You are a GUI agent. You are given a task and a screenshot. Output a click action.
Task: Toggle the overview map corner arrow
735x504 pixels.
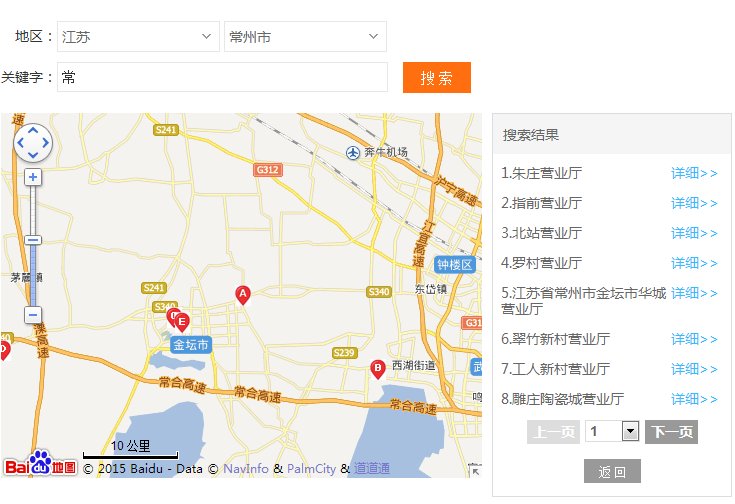coord(475,471)
